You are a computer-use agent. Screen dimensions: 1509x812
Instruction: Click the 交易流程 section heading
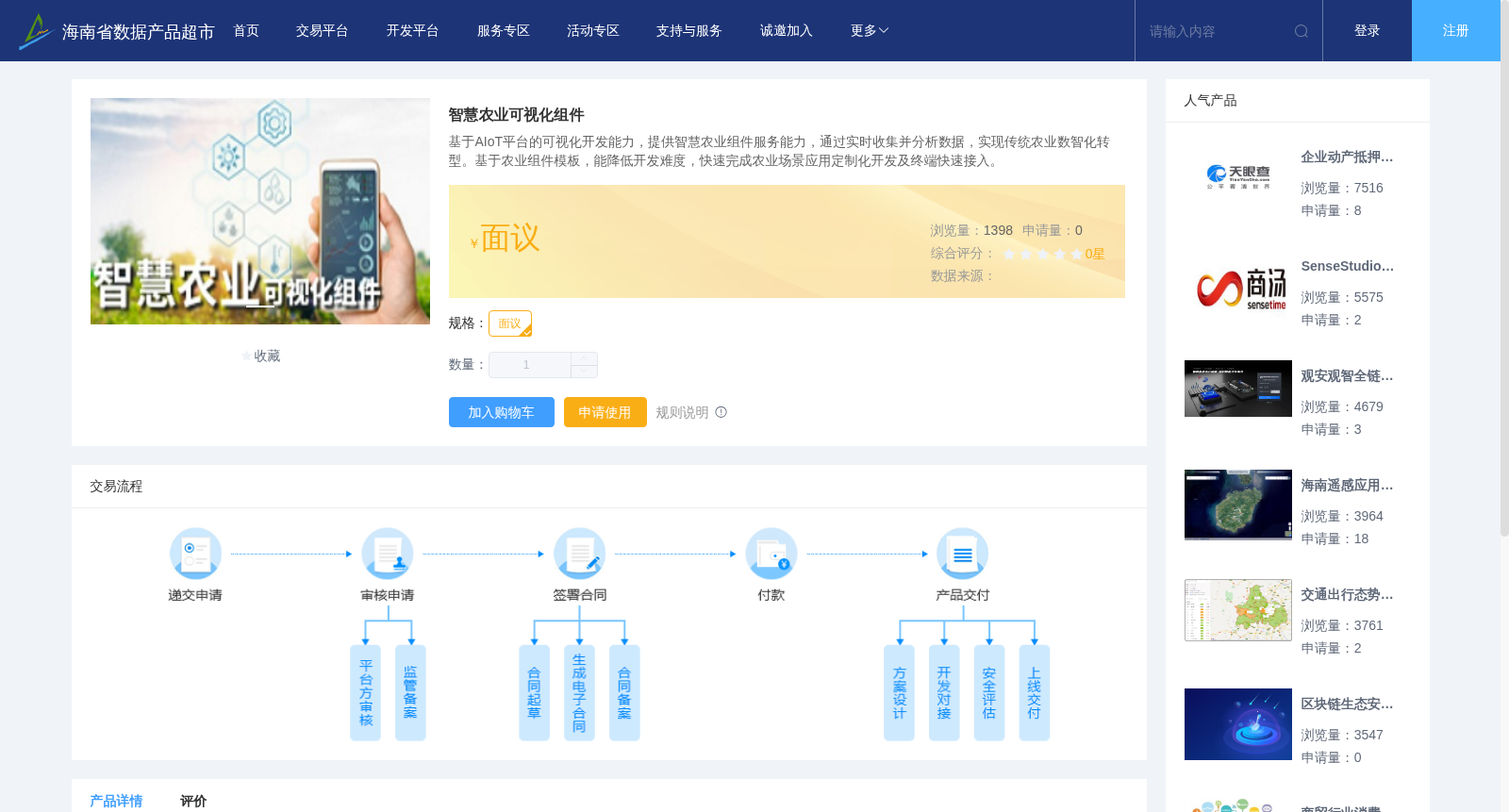[116, 487]
